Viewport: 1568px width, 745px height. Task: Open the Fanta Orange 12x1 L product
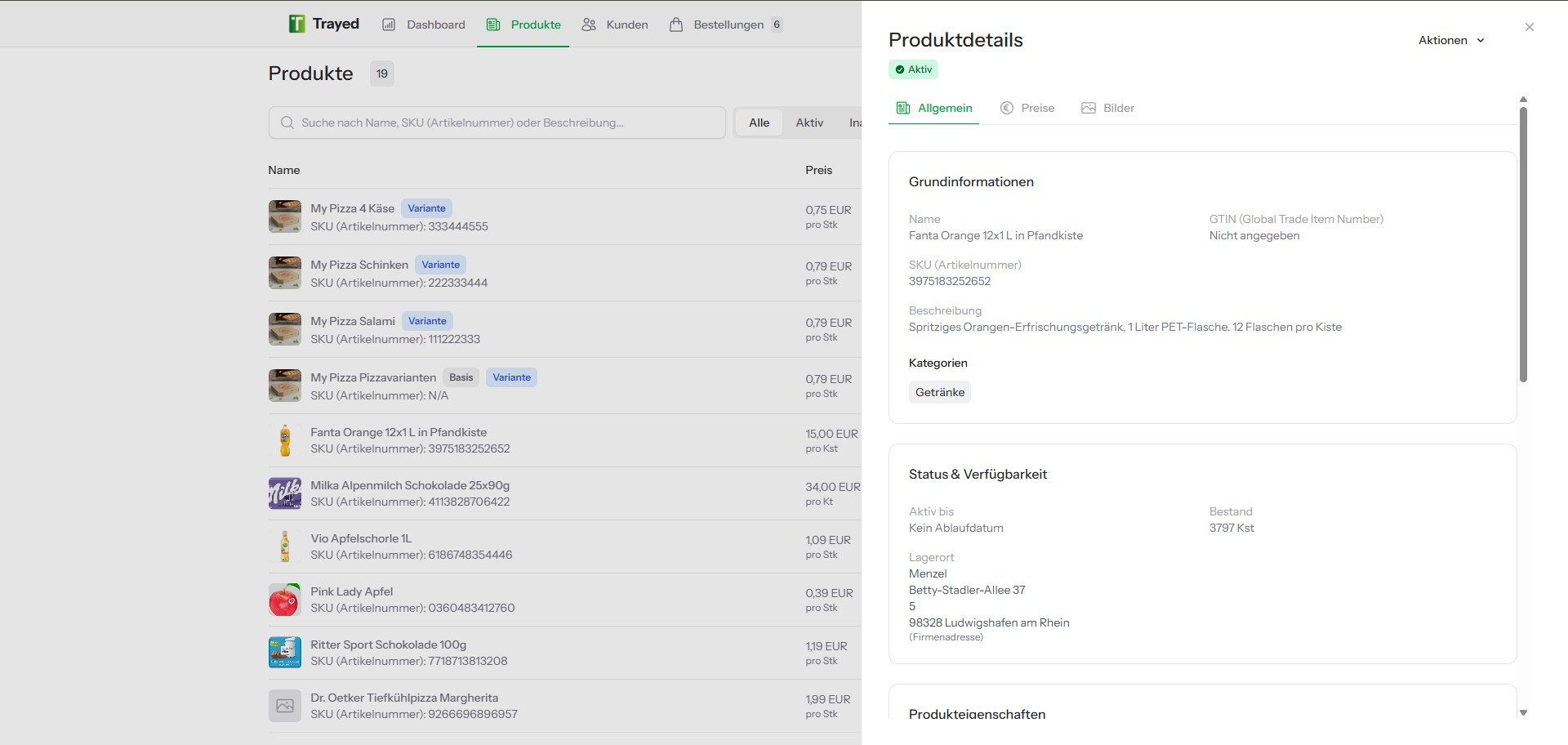[398, 432]
